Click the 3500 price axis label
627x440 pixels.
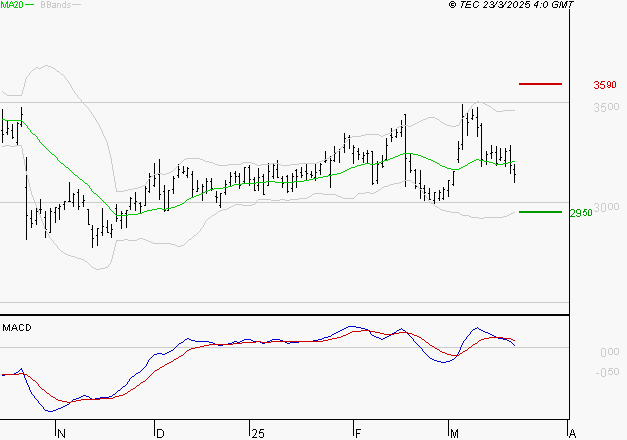(x=606, y=107)
